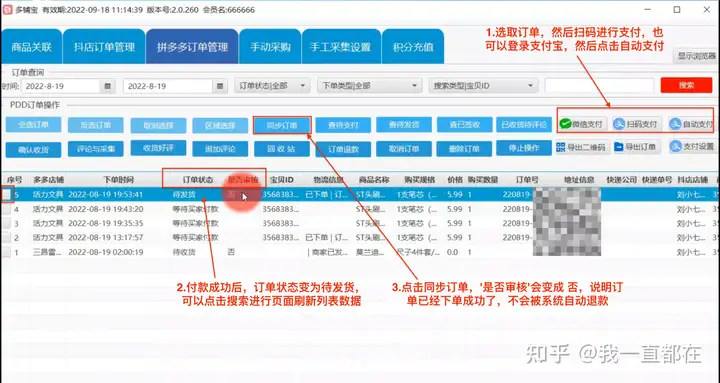Viewport: 720px width, 383px height.
Task: Click the 全选订单 button
Action: [x=33, y=125]
